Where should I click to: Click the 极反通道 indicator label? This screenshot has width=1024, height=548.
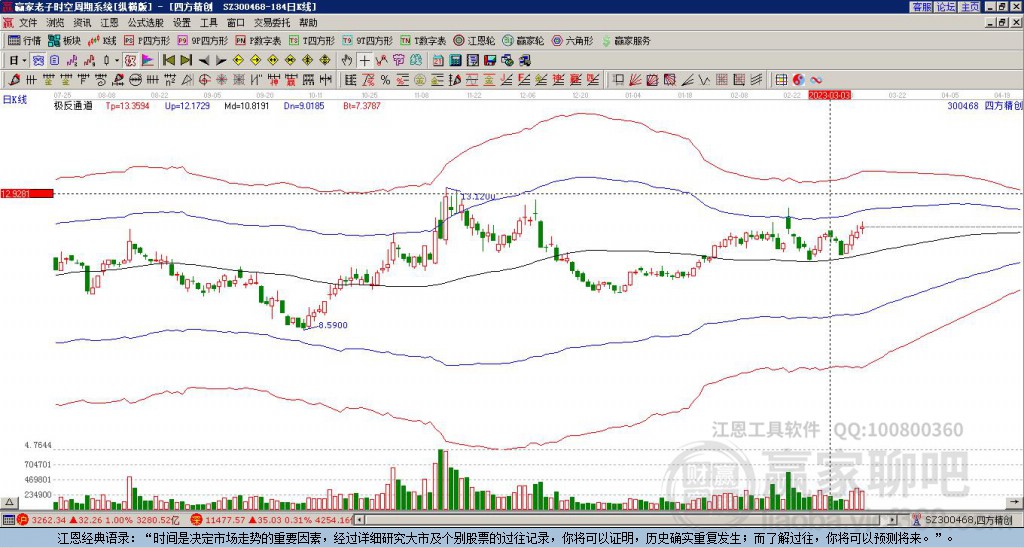coord(73,105)
